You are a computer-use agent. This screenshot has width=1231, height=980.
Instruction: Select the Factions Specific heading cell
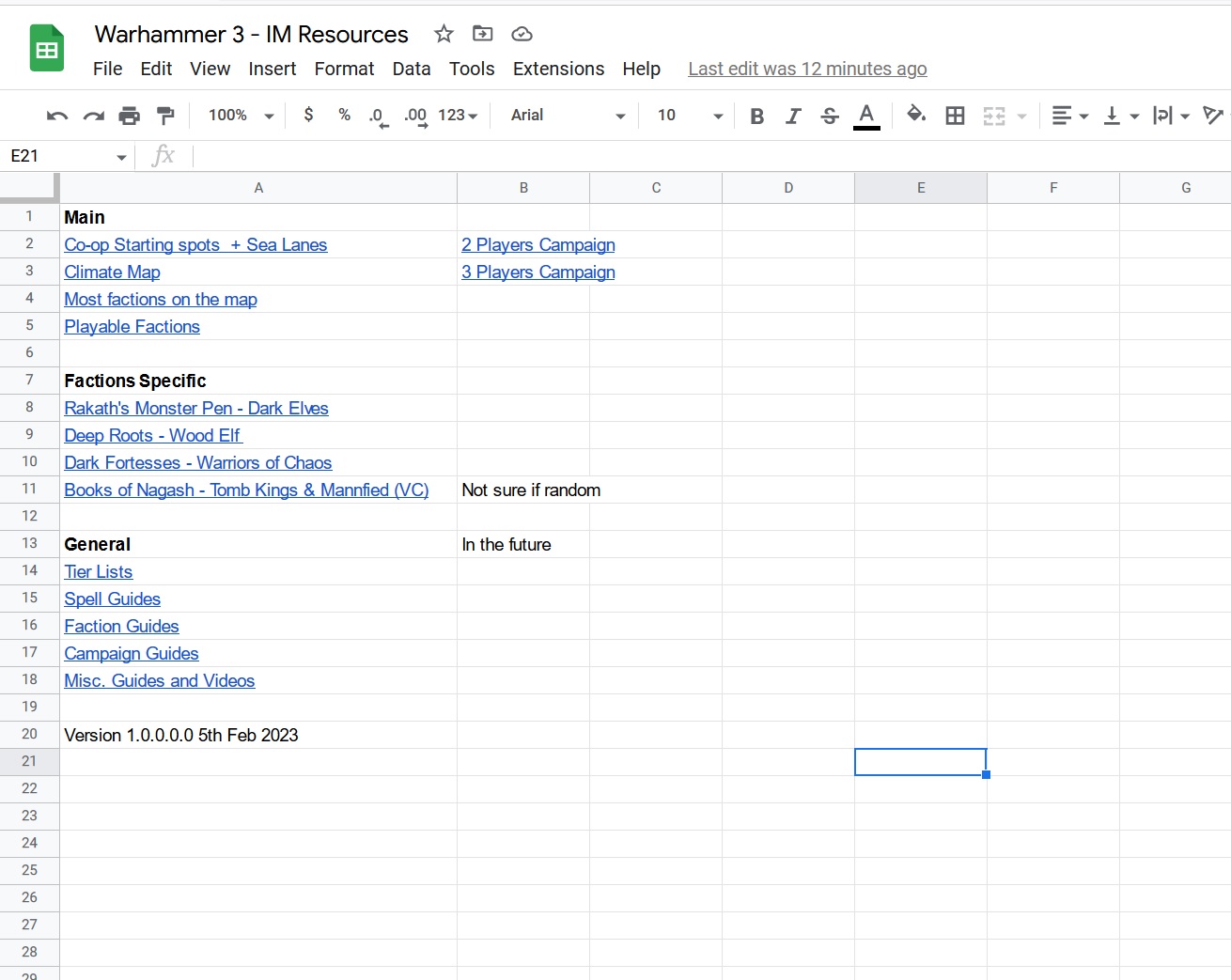[x=258, y=381]
